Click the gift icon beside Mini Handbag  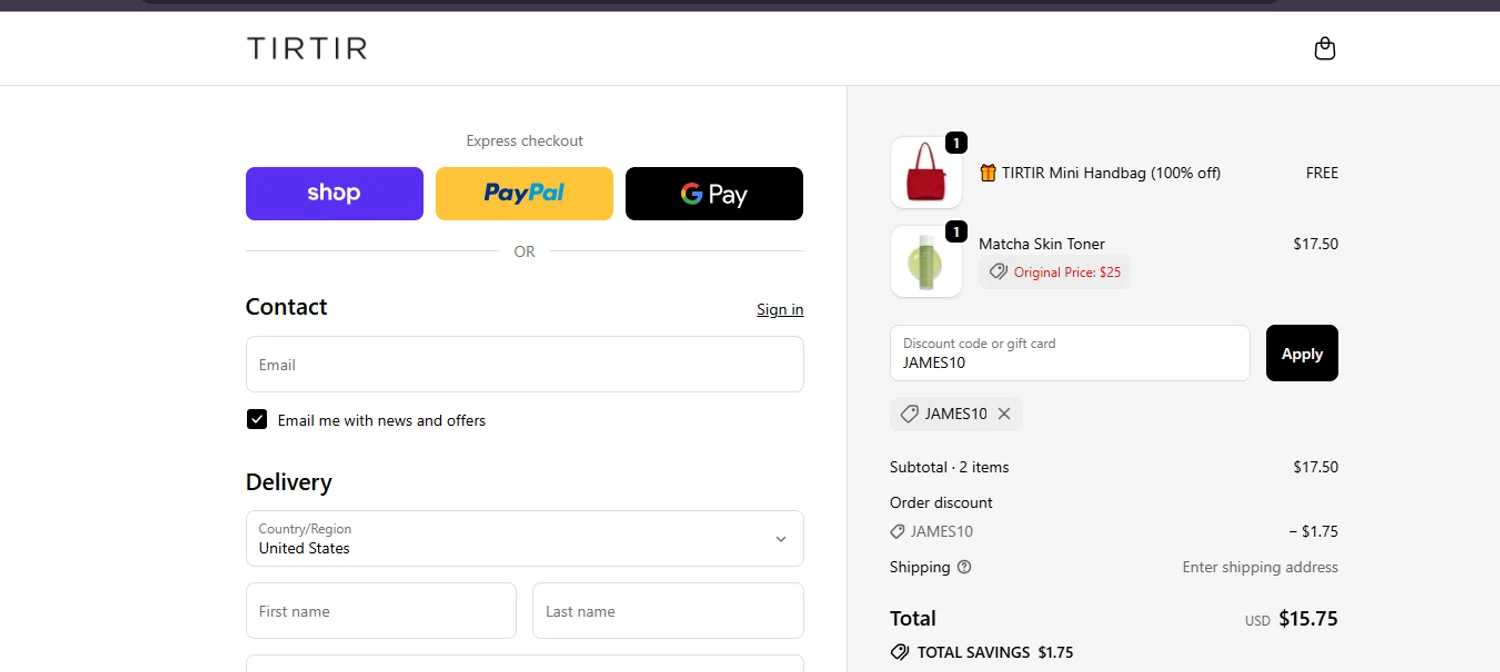pos(988,173)
